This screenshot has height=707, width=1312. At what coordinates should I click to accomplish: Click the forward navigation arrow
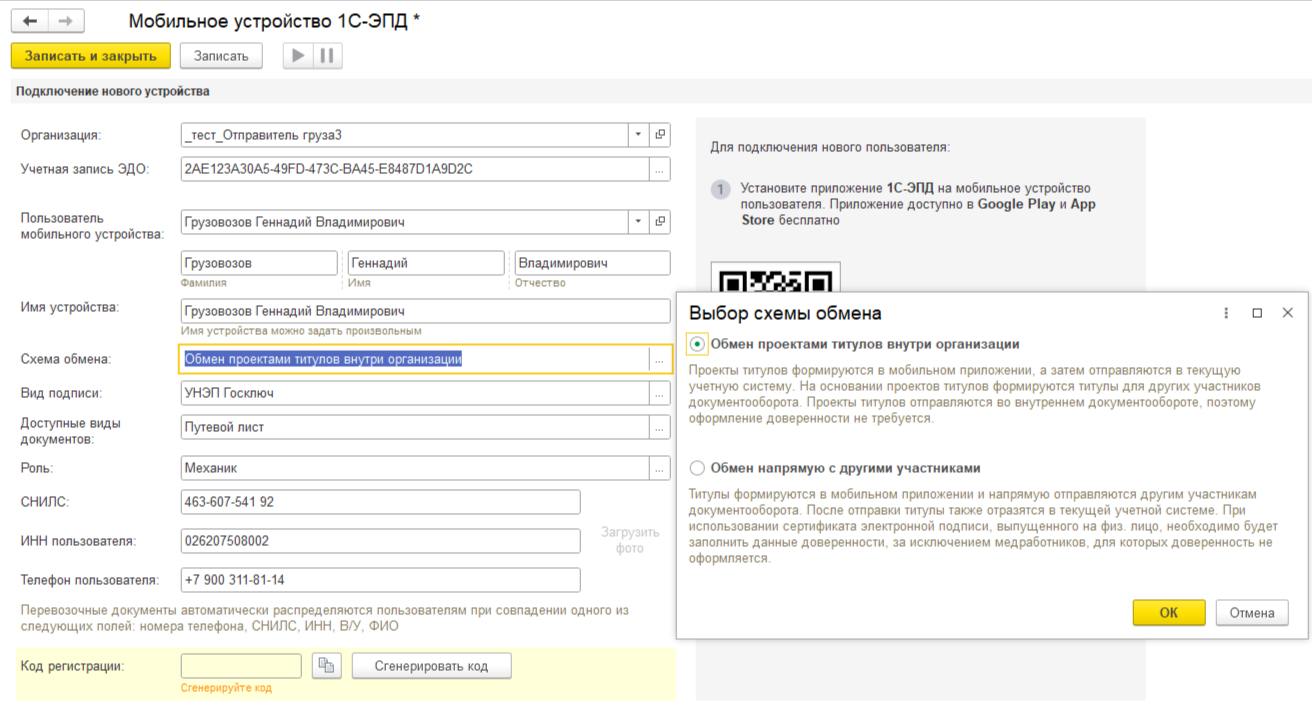tap(66, 21)
